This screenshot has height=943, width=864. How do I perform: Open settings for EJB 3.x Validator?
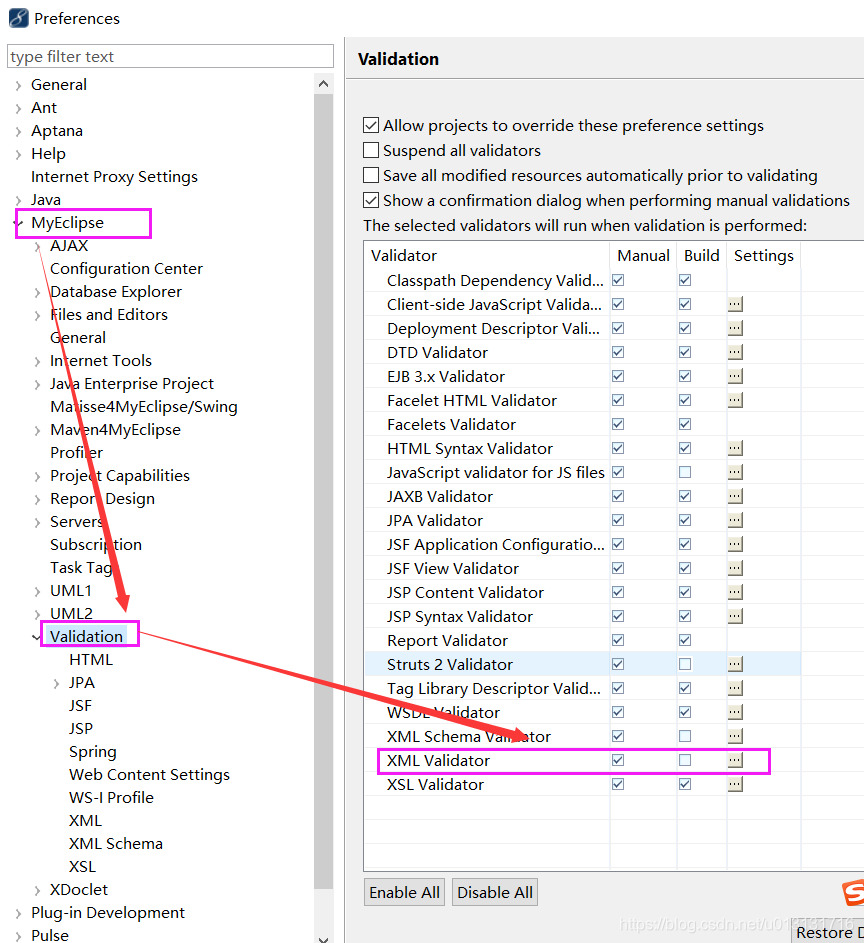pos(735,376)
